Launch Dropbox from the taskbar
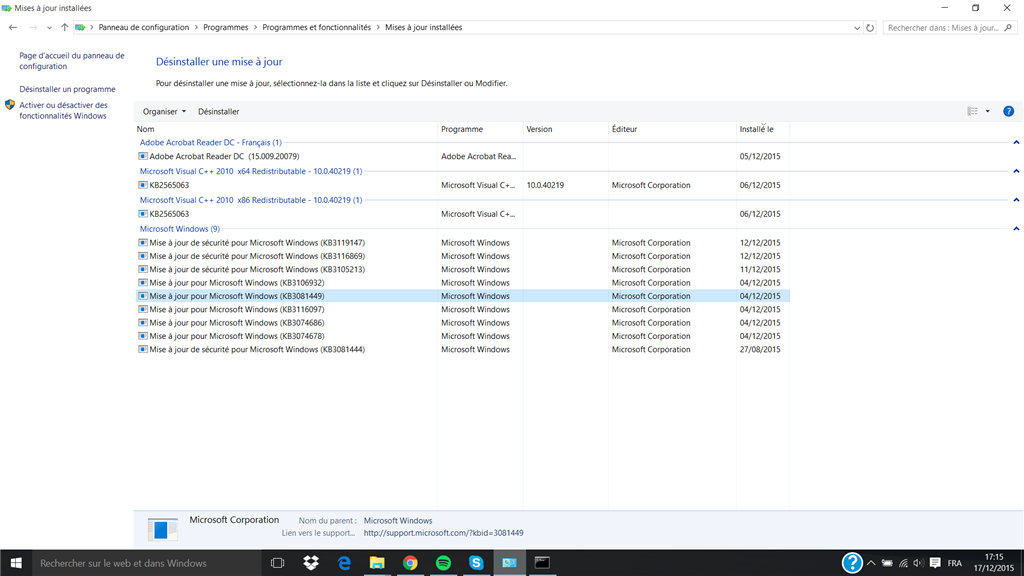Screen dimensions: 1024x576 [311, 563]
